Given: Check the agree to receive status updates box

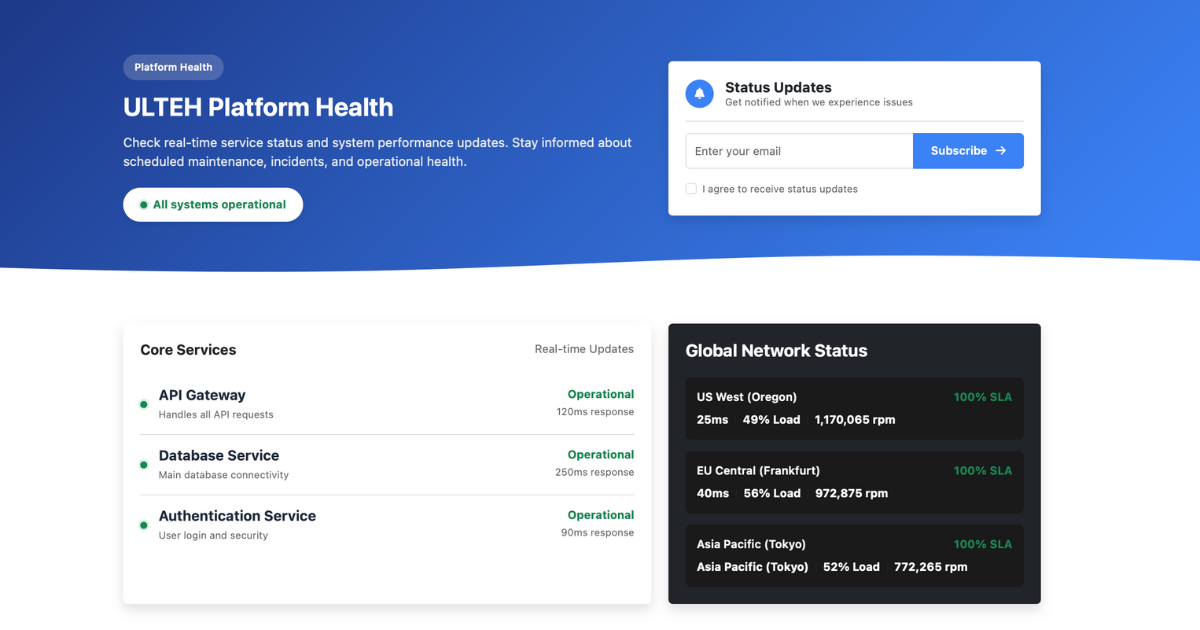Looking at the screenshot, I should [690, 188].
